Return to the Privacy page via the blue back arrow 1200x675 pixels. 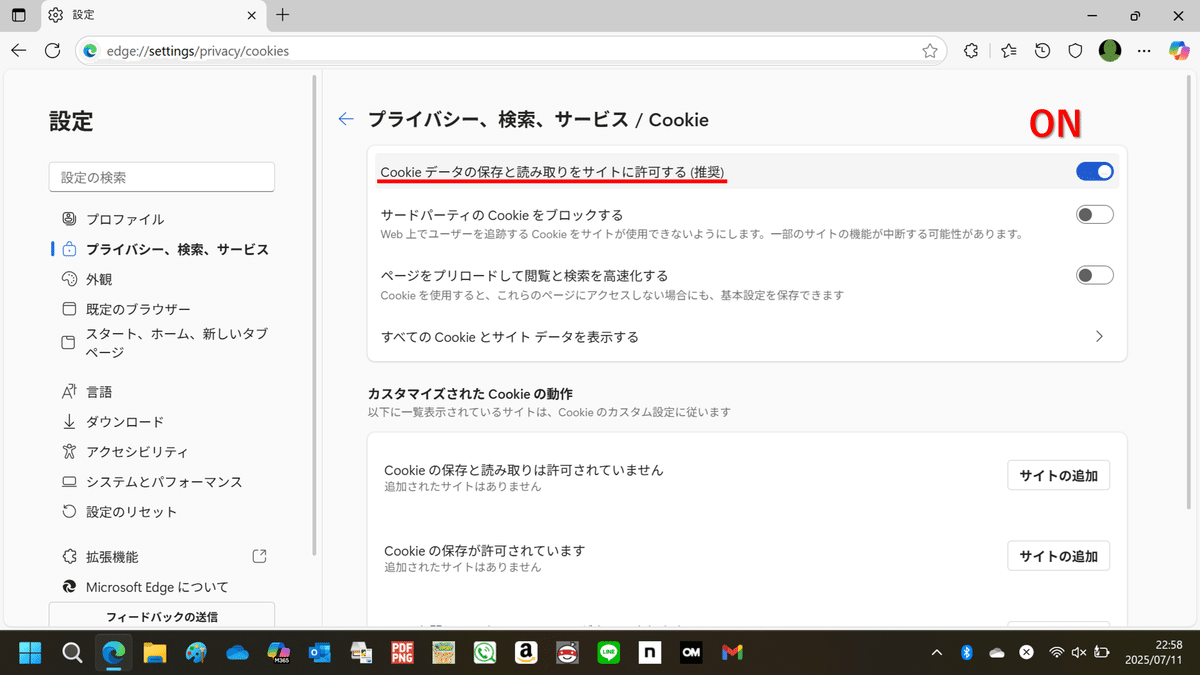point(346,119)
